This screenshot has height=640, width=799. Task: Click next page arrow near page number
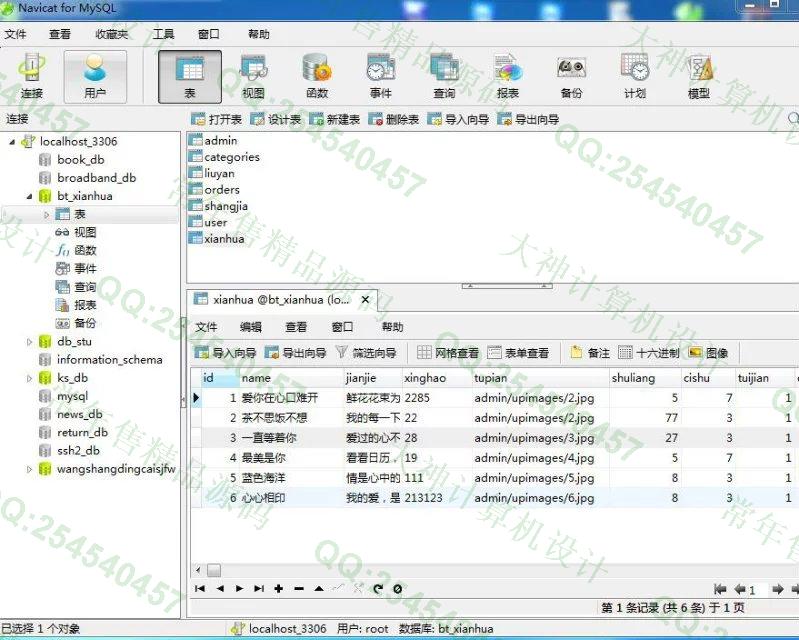(778, 590)
